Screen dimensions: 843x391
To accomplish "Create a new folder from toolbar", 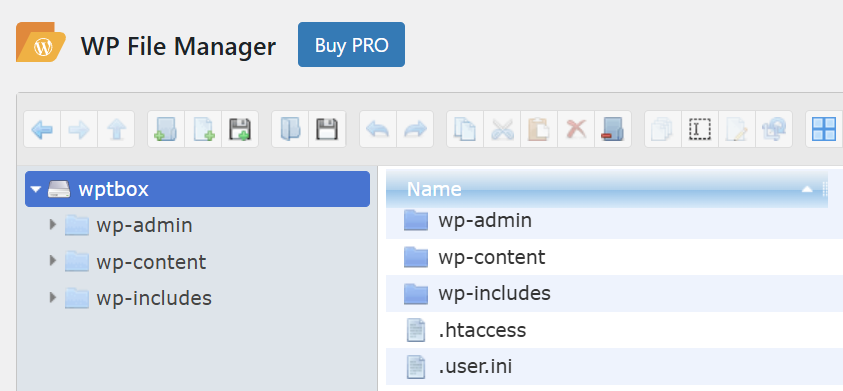I will click(166, 129).
